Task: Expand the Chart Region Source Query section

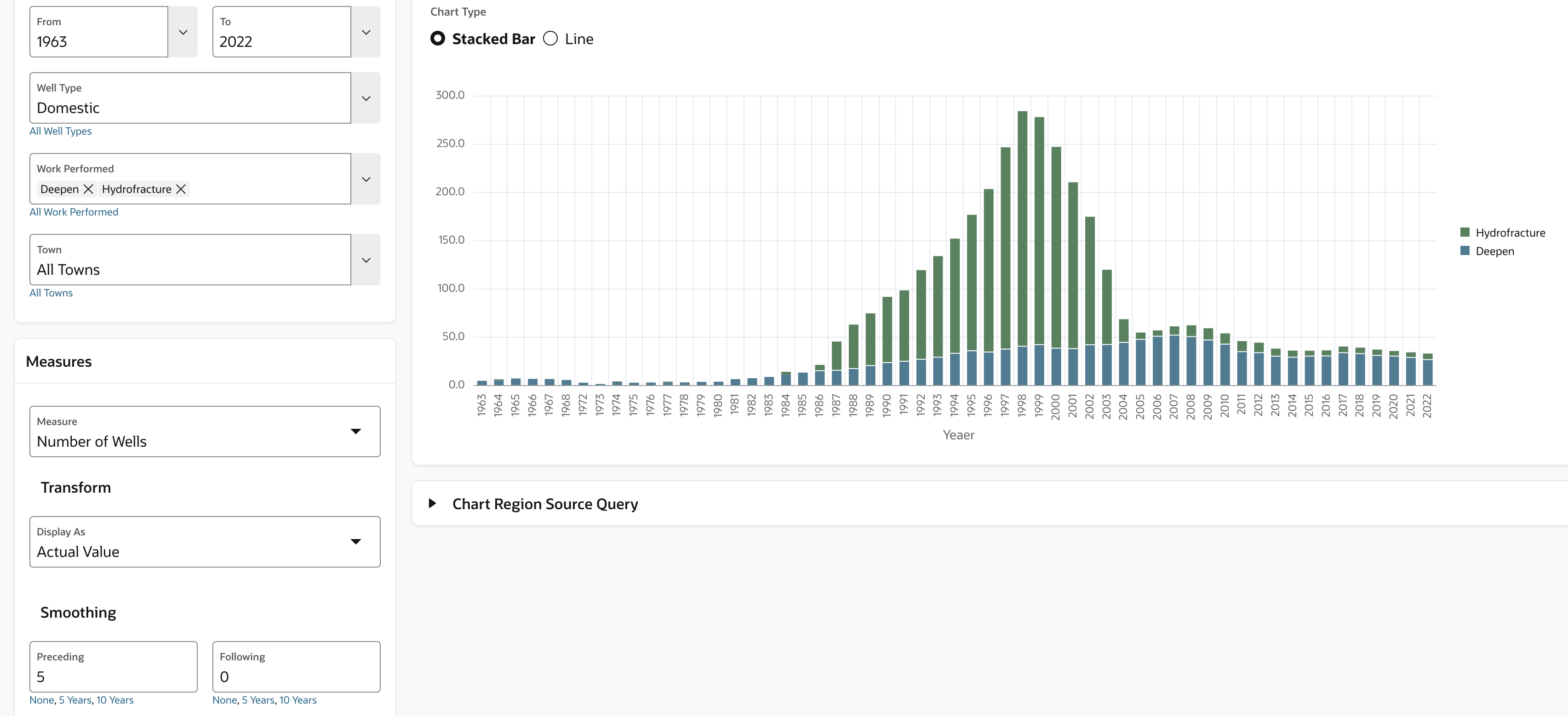Action: pyautogui.click(x=433, y=503)
